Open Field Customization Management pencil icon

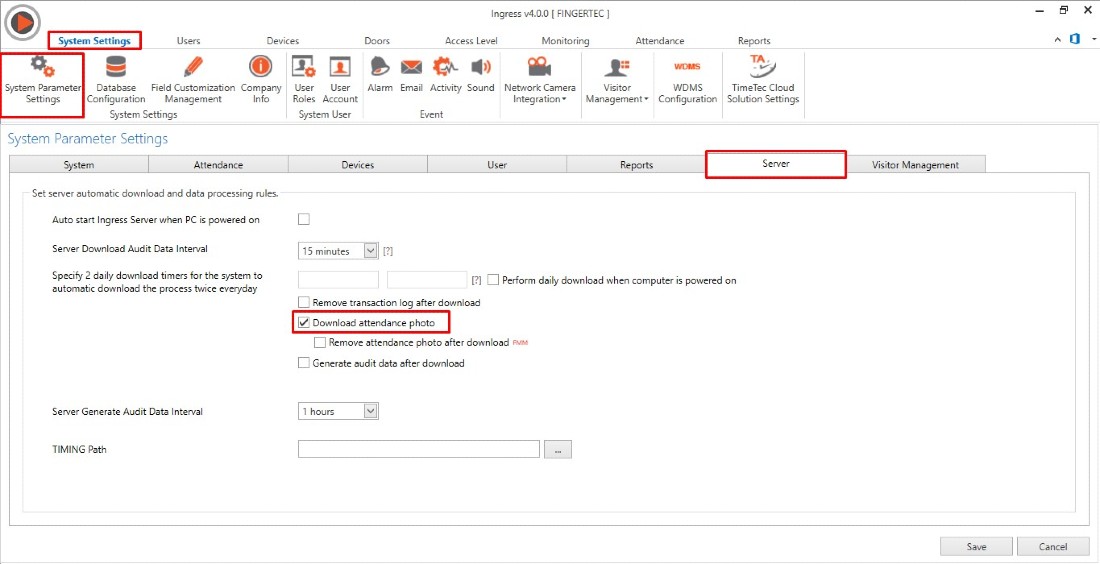(193, 67)
